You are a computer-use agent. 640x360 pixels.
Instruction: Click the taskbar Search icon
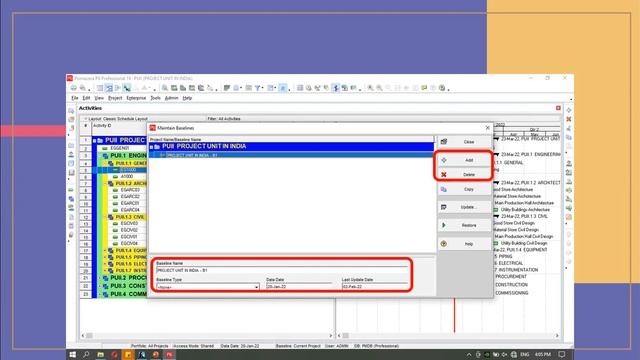point(86,354)
